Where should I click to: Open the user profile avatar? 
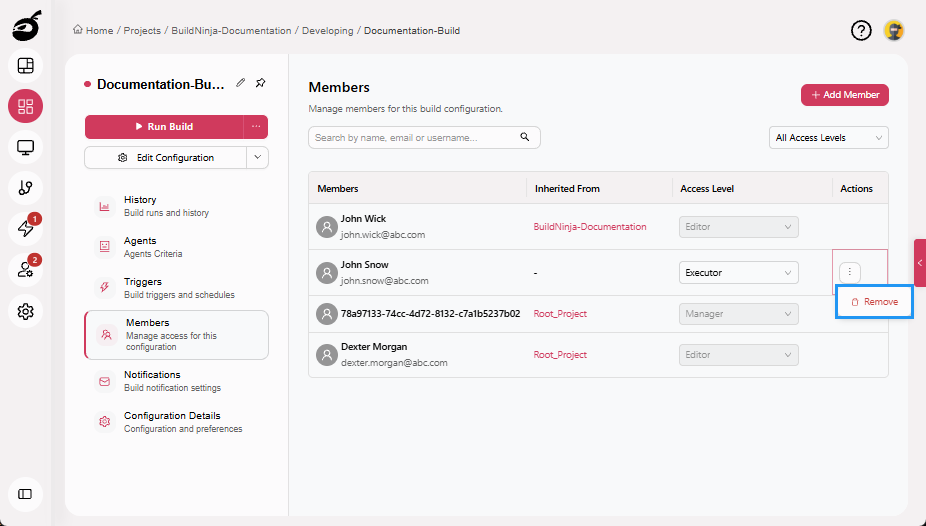point(894,30)
